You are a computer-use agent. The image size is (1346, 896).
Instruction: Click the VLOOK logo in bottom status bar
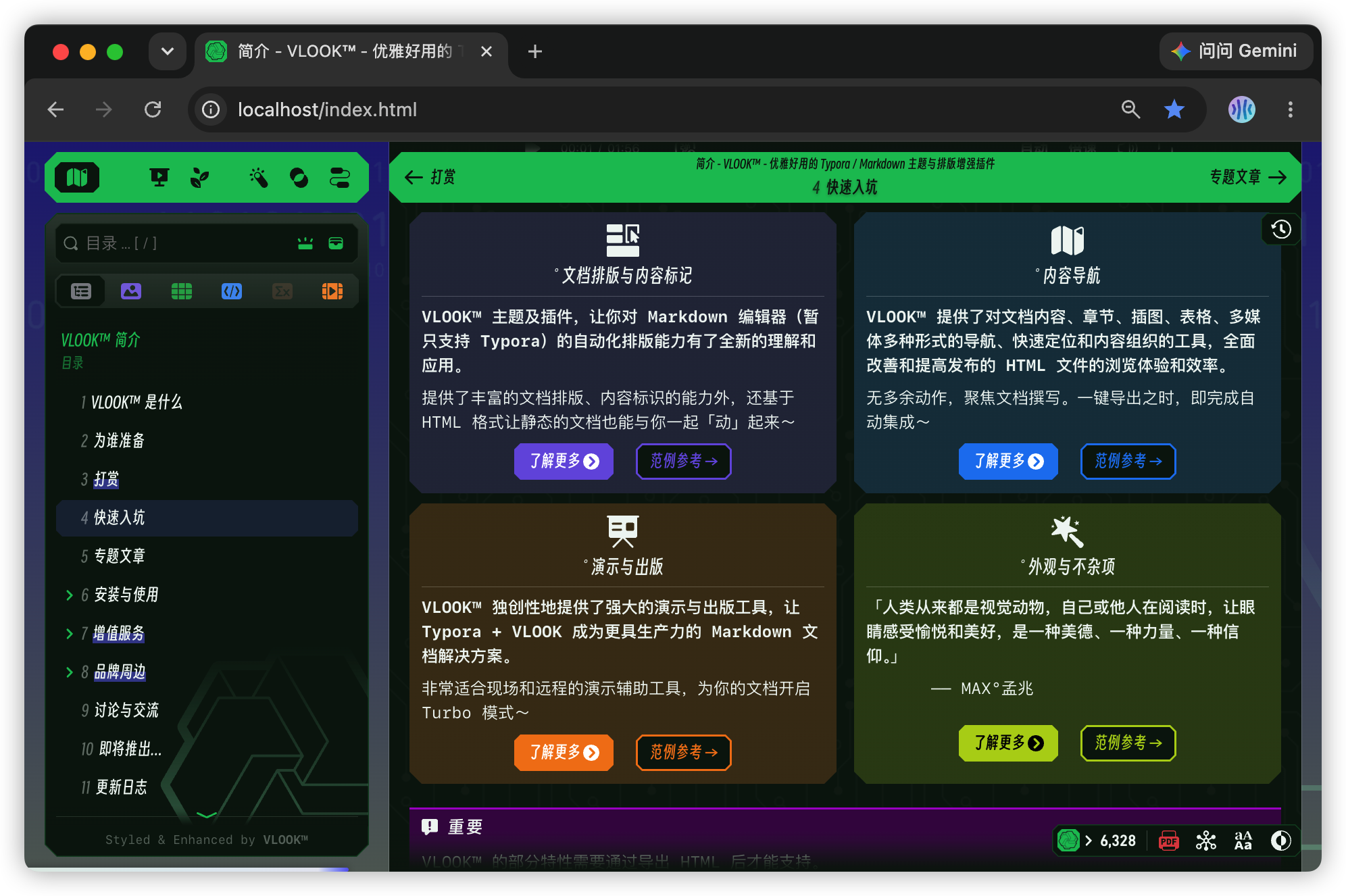pyautogui.click(x=1068, y=841)
